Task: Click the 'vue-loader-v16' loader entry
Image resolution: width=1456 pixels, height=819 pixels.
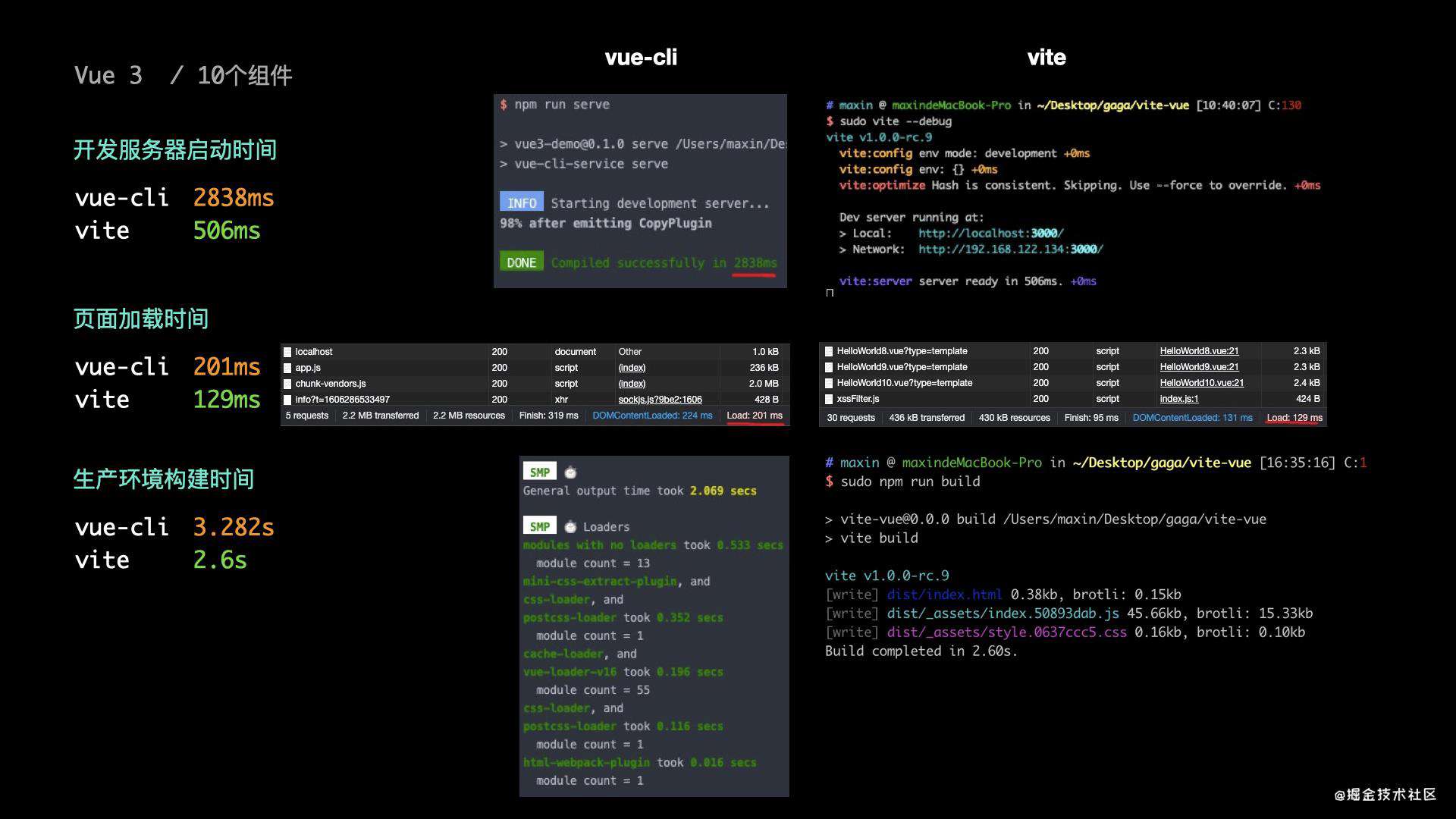Action: click(x=570, y=672)
